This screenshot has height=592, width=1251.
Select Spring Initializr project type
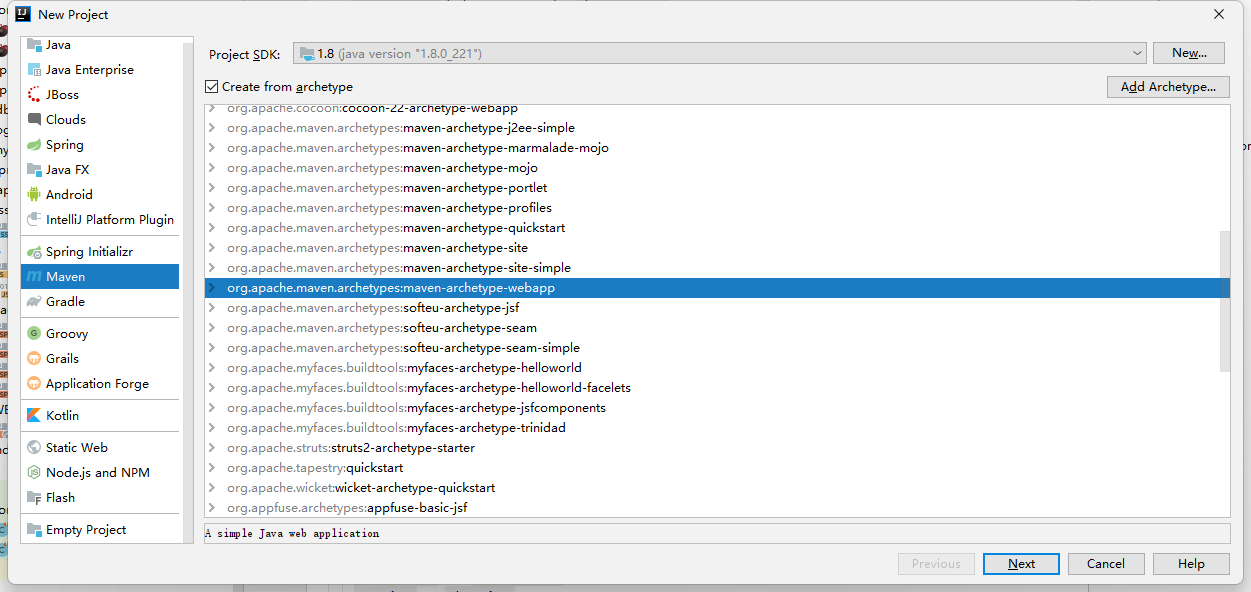click(100, 252)
